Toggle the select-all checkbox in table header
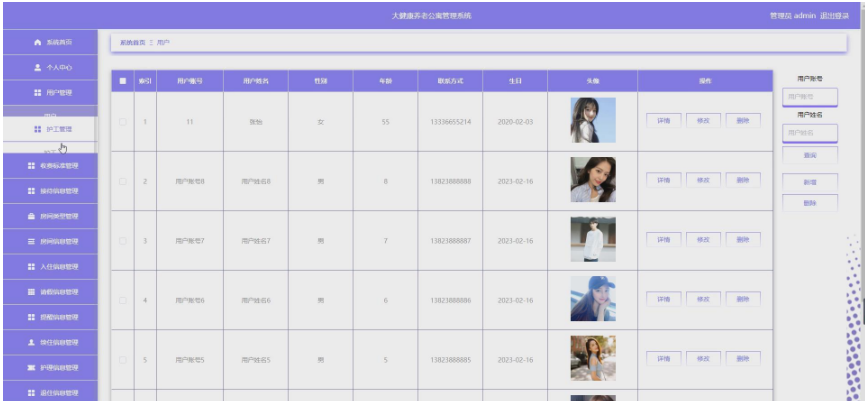 pos(122,81)
